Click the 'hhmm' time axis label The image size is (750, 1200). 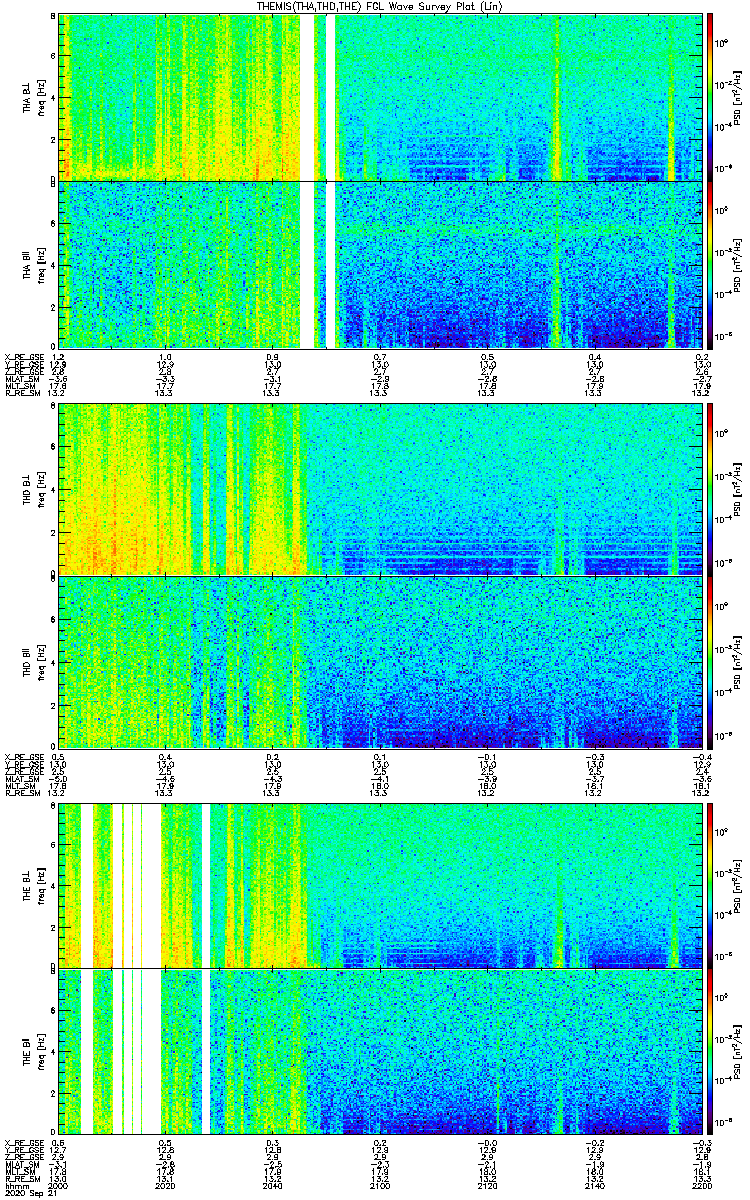click(x=15, y=1185)
